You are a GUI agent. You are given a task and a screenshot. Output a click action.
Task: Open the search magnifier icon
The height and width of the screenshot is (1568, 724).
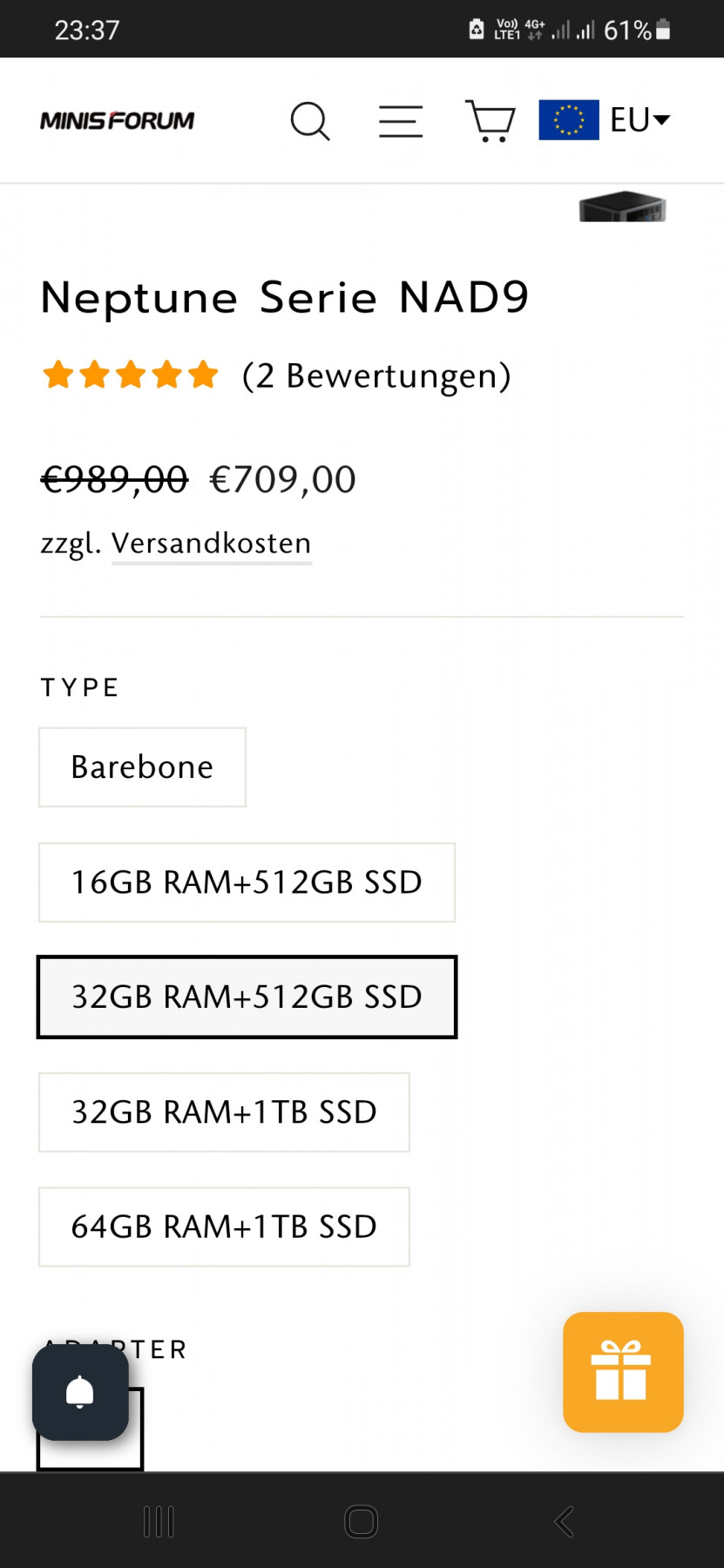(x=310, y=121)
